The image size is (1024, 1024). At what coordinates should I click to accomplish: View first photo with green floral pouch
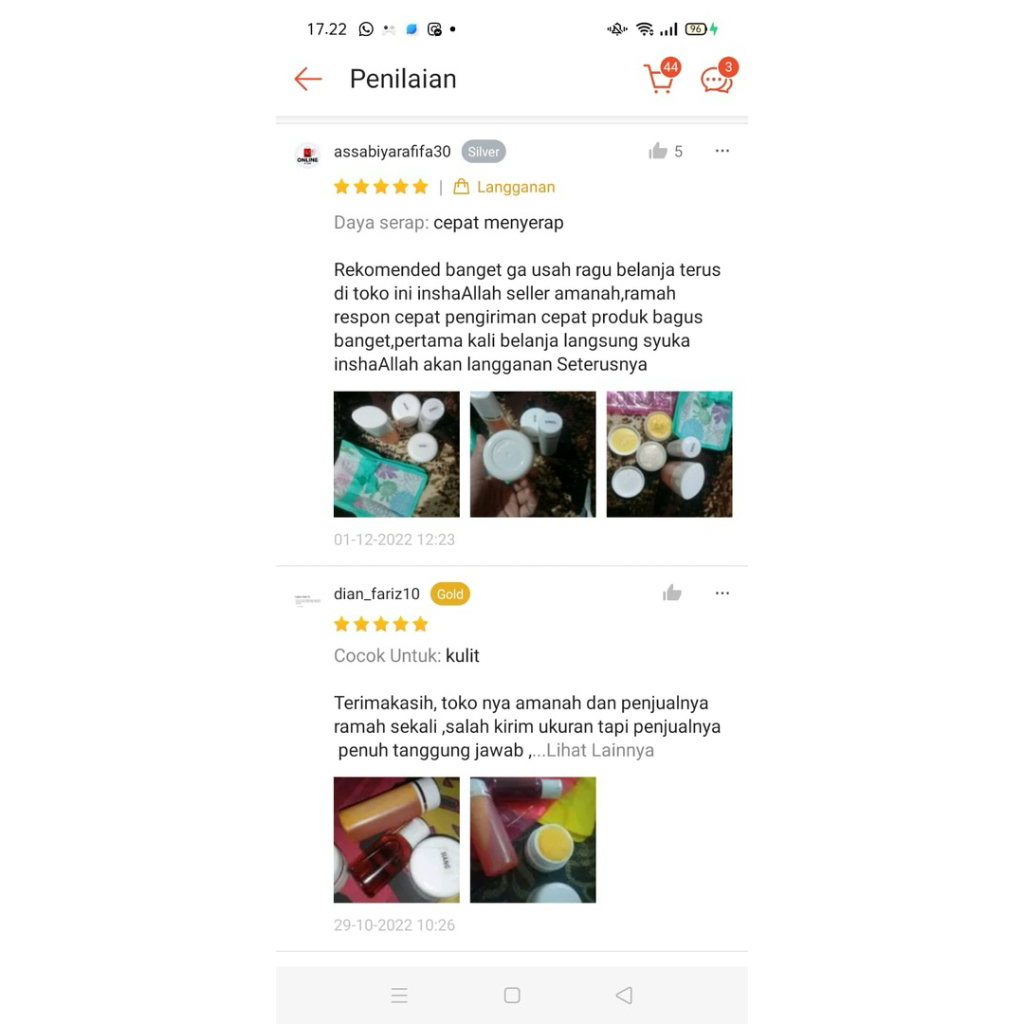coord(396,455)
